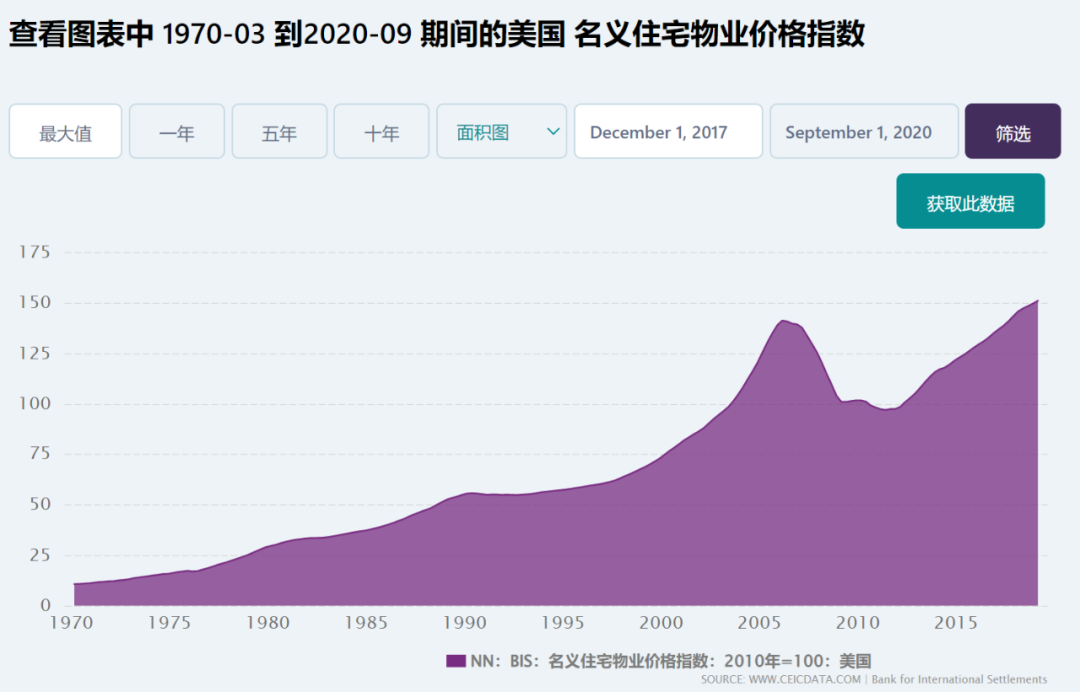The height and width of the screenshot is (692, 1080).
Task: Toggle the purple legend swatch for the series
Action: (456, 661)
